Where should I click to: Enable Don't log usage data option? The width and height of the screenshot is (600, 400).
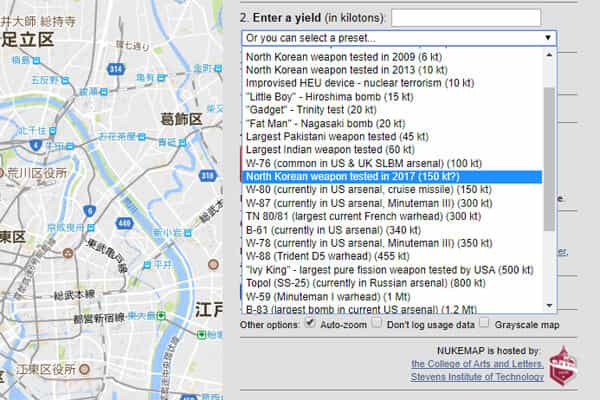tap(378, 323)
